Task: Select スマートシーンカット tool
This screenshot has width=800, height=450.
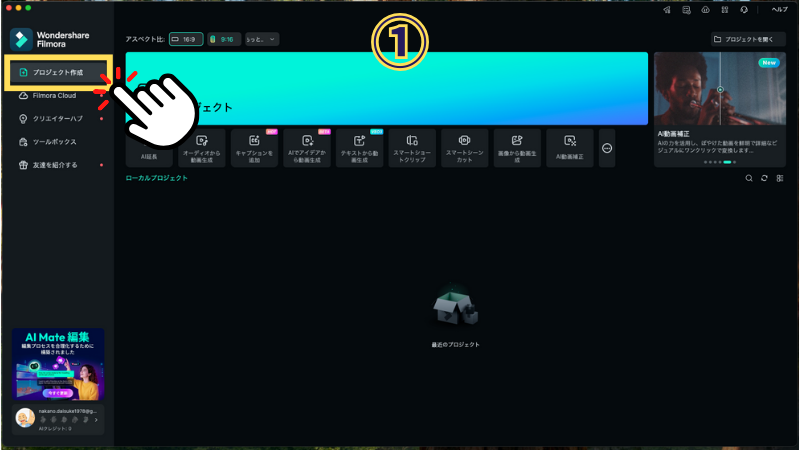Action: click(464, 147)
